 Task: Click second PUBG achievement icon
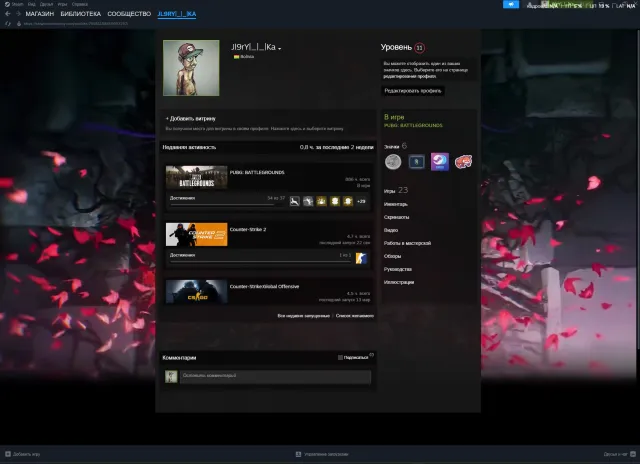pyautogui.click(x=308, y=201)
